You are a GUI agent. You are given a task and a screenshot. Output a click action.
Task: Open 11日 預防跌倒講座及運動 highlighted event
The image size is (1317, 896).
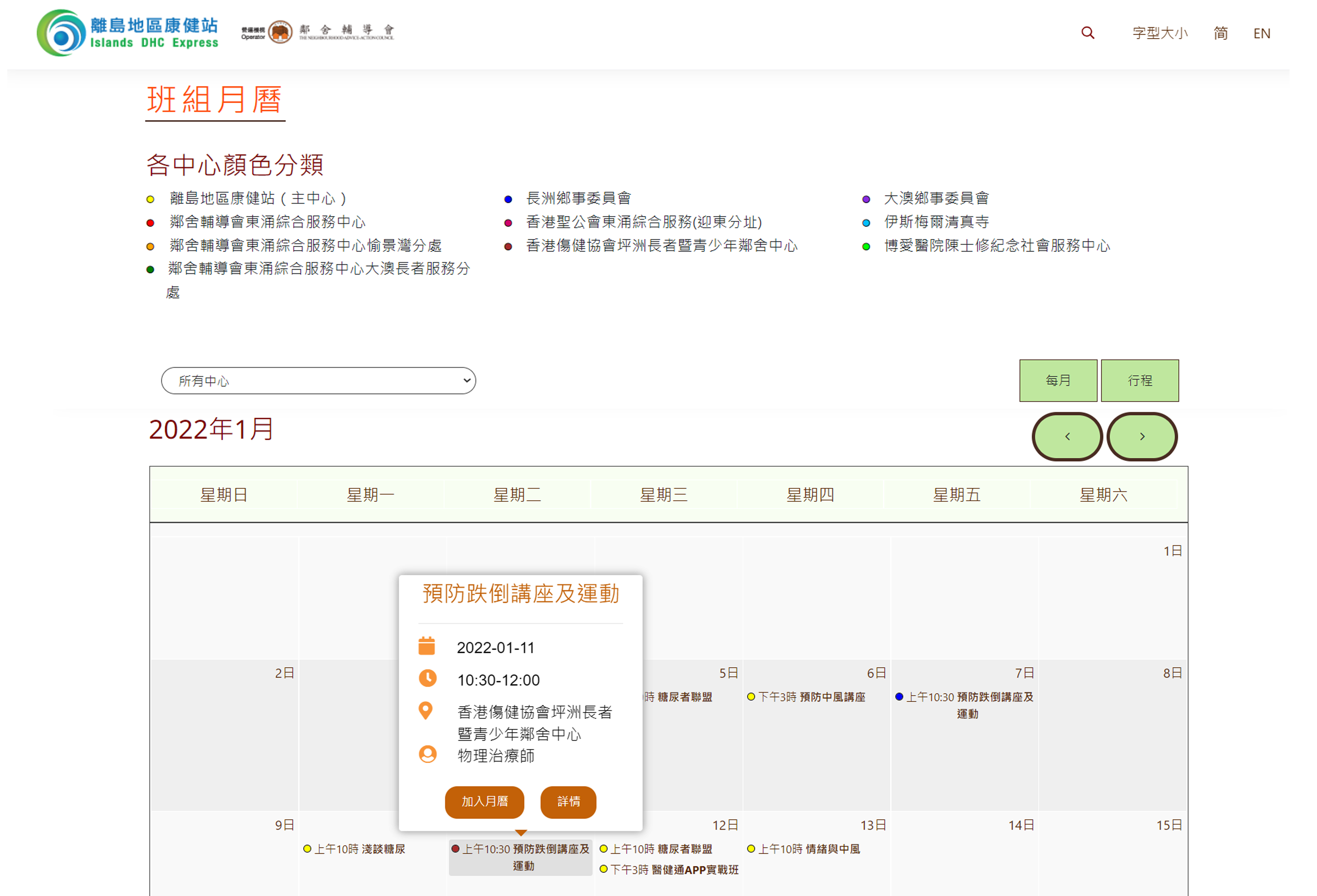521,857
